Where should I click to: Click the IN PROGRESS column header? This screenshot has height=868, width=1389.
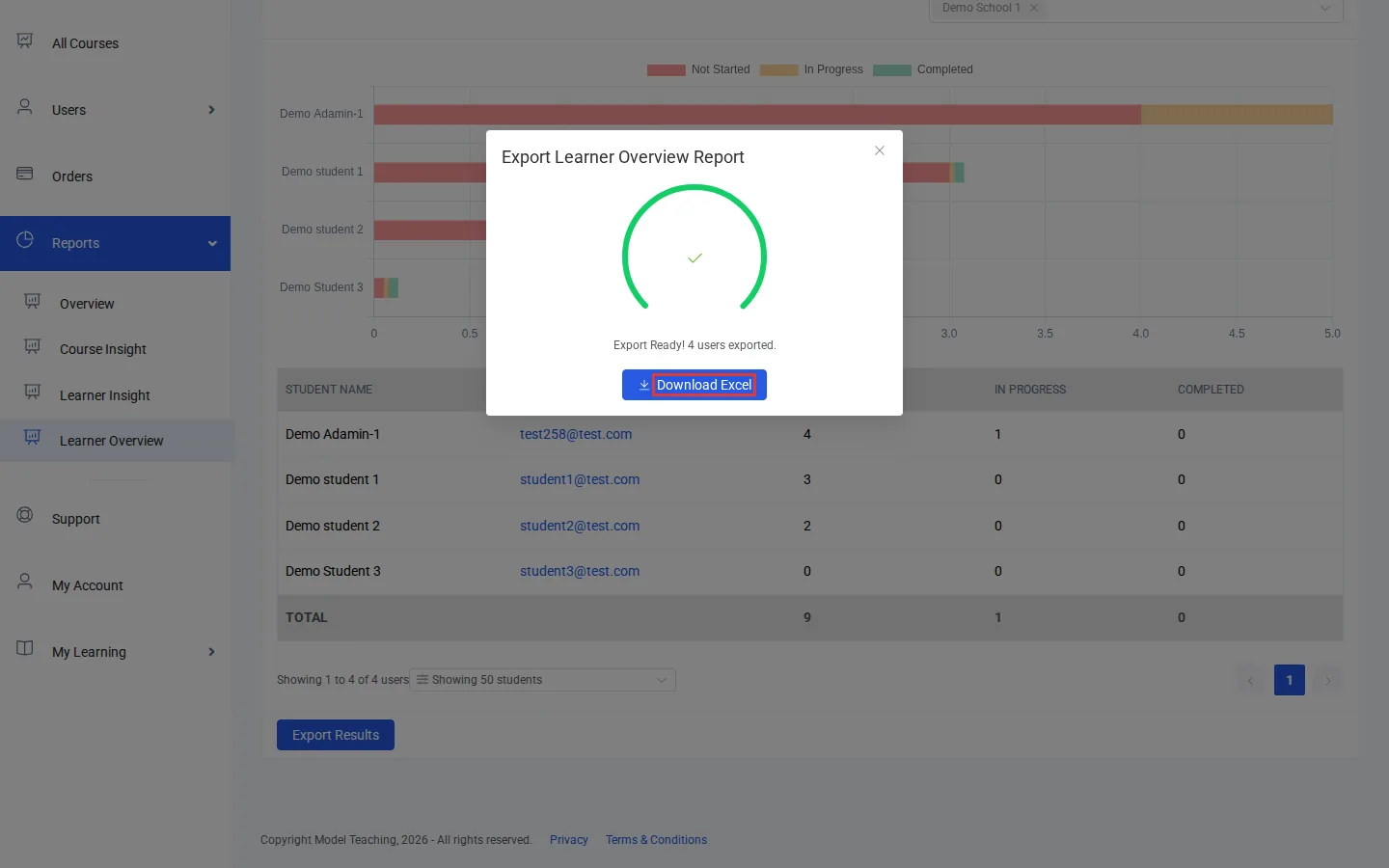pos(1030,390)
